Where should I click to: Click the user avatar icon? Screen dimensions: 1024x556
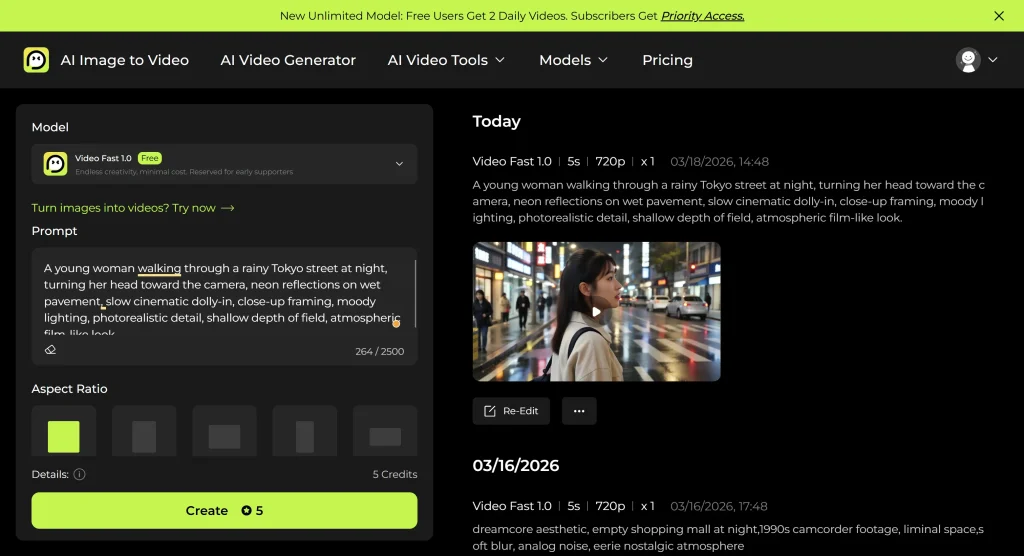pyautogui.click(x=968, y=60)
